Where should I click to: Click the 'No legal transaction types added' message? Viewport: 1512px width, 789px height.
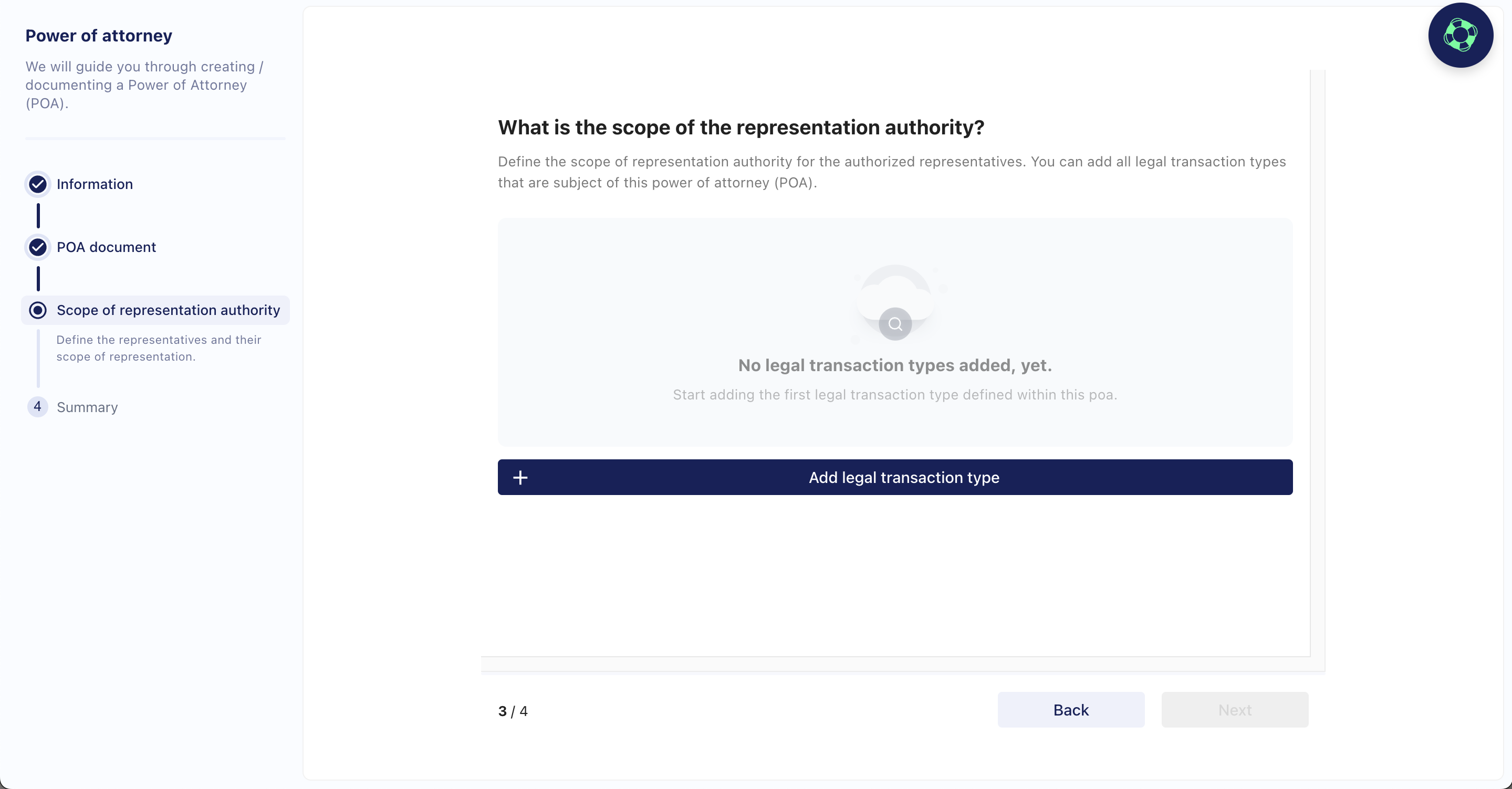894,365
